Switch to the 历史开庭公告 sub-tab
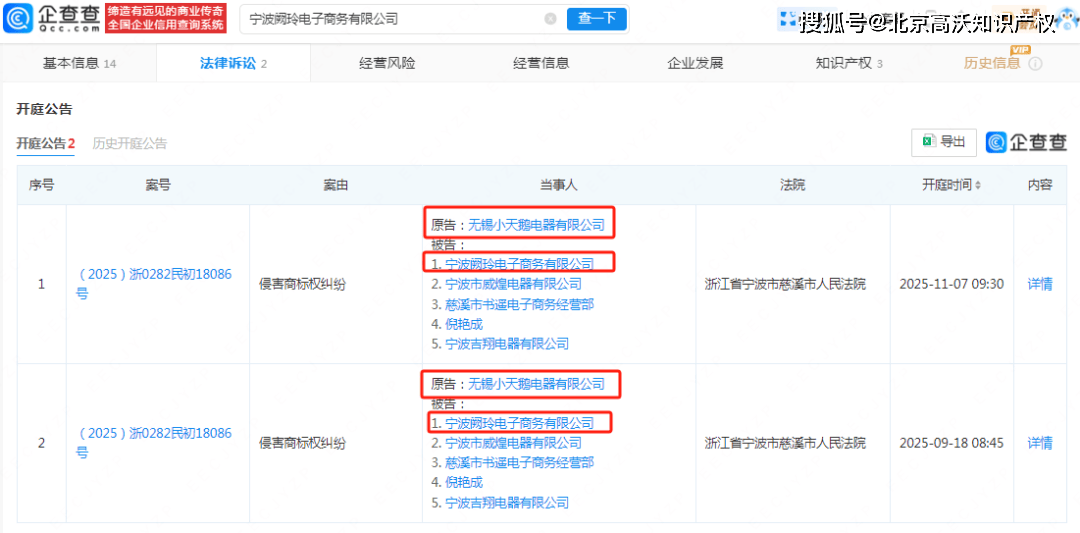Image resolution: width=1080 pixels, height=533 pixels. coord(130,143)
